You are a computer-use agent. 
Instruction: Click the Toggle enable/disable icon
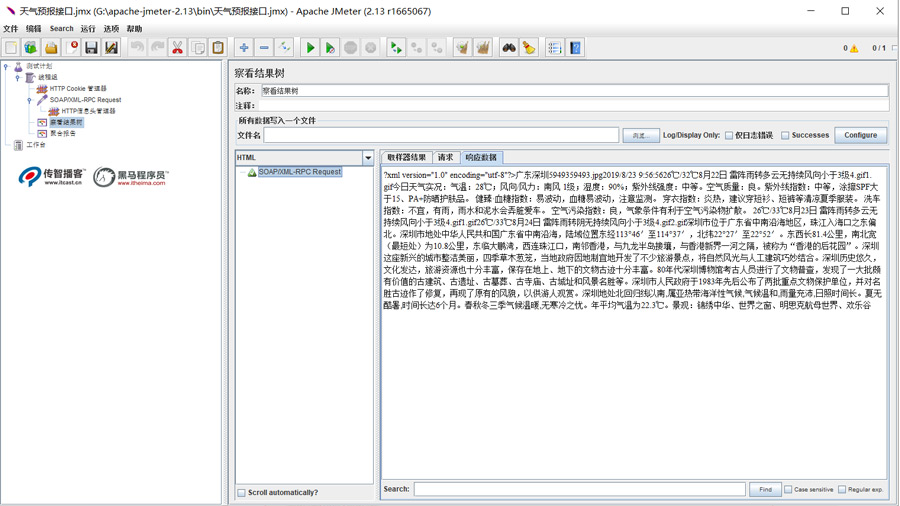284,48
